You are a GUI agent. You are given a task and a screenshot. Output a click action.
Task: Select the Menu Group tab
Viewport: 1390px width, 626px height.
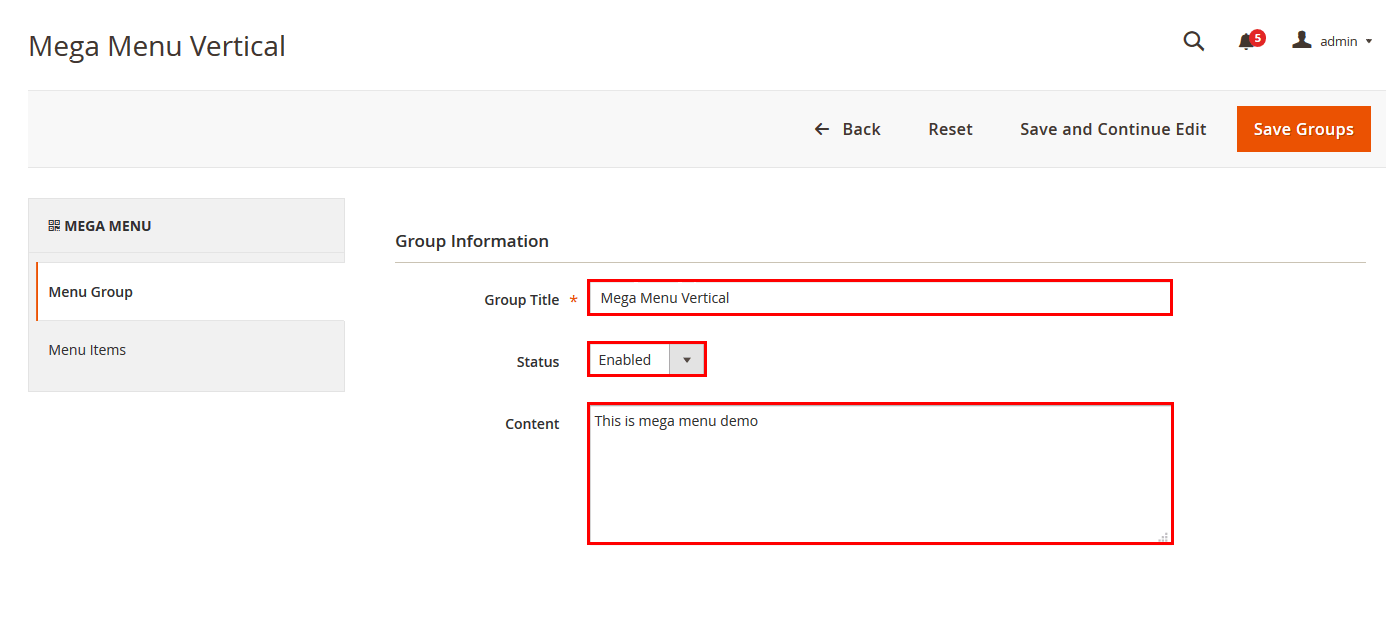[x=91, y=292]
